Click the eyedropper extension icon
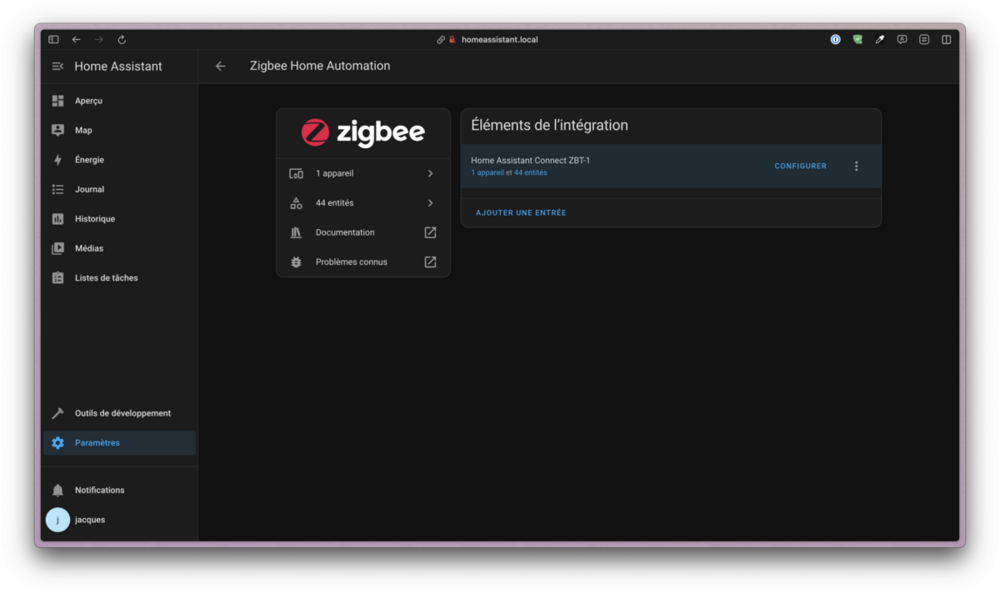 pos(880,40)
